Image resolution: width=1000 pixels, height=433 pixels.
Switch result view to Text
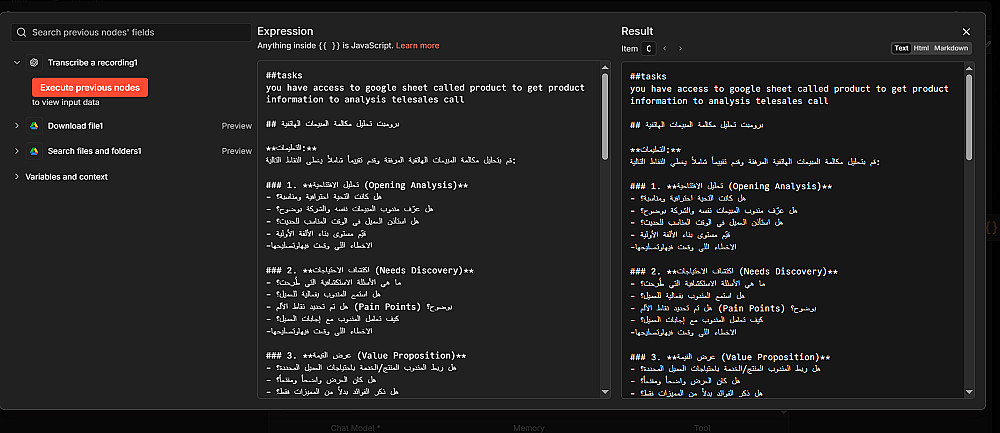901,48
